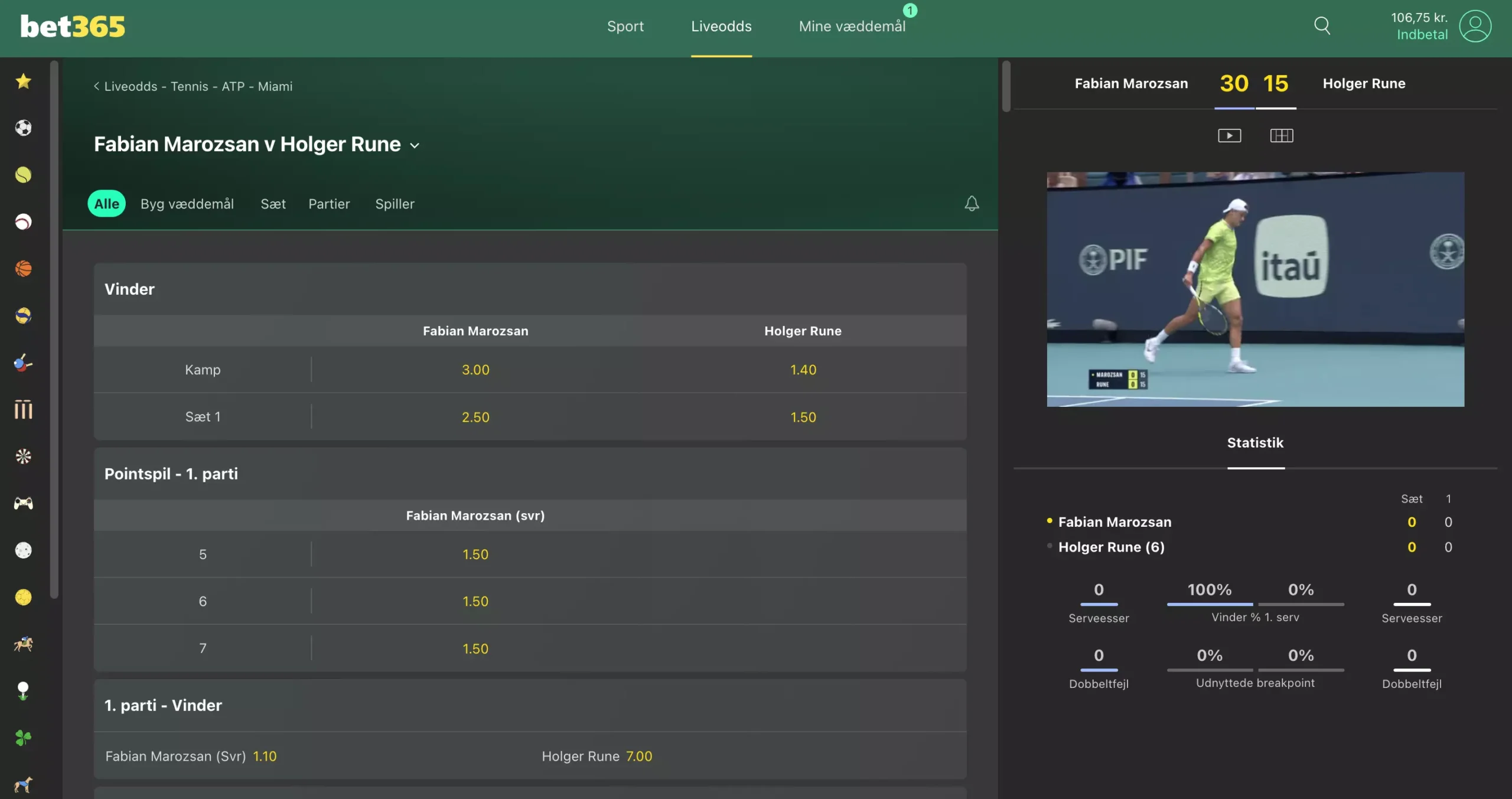
Task: Open Mine væddemål in top navigation
Action: [x=852, y=26]
